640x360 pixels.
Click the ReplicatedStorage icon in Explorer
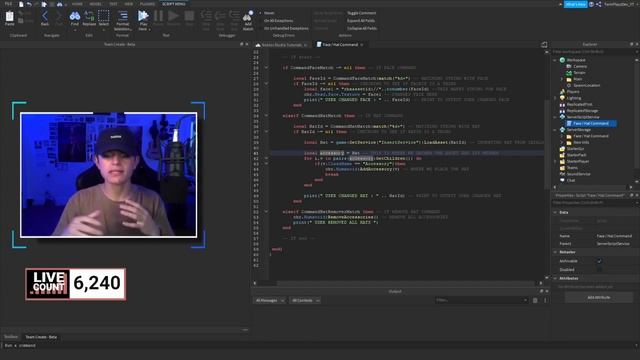[x=562, y=111]
